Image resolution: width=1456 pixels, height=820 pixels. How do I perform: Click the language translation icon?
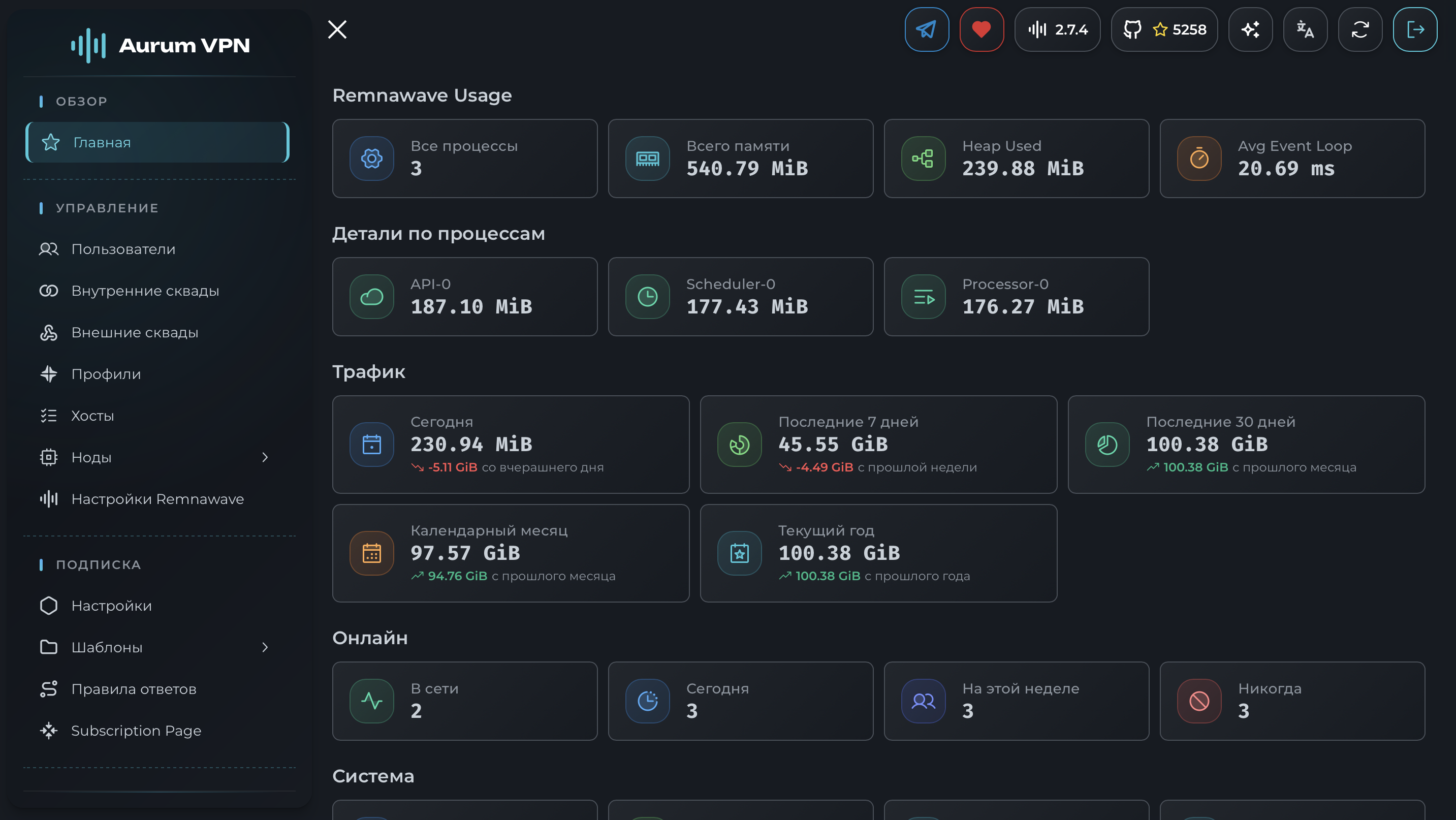(1305, 29)
